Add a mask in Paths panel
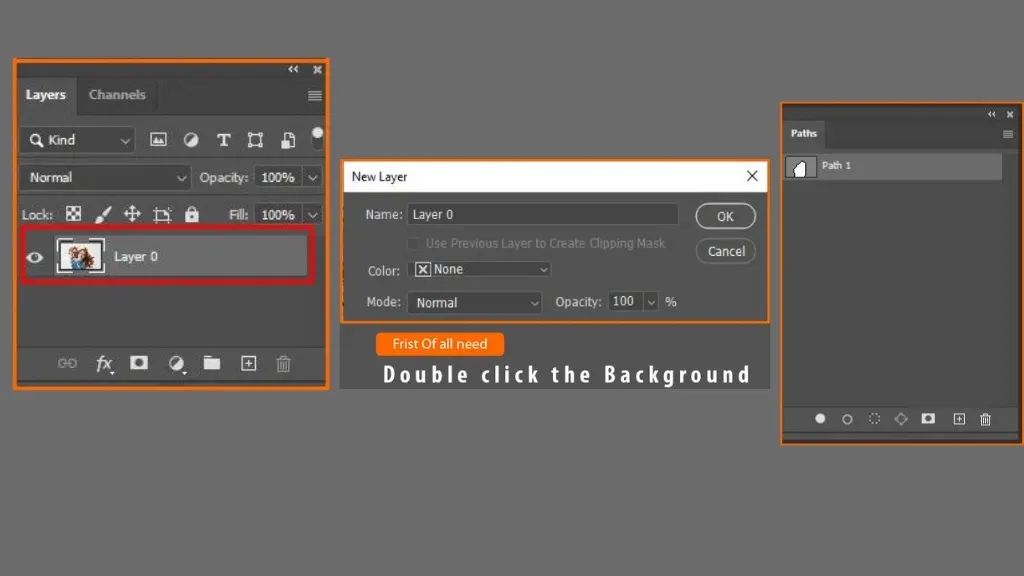 point(928,419)
